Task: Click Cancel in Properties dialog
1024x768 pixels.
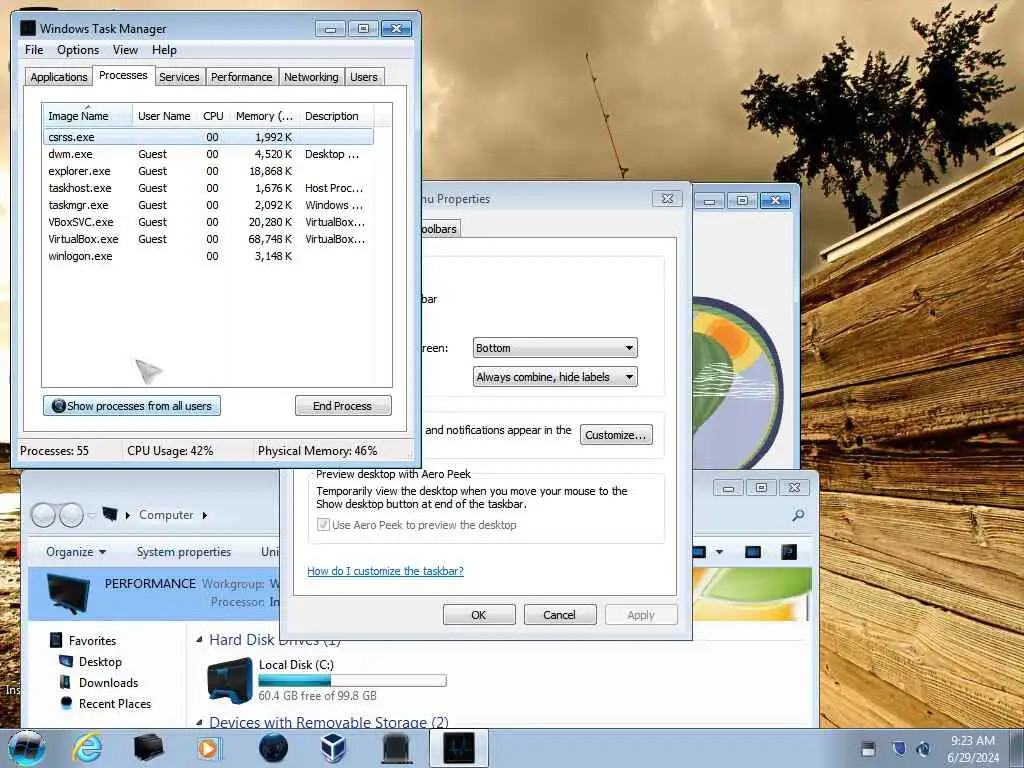Action: (560, 615)
